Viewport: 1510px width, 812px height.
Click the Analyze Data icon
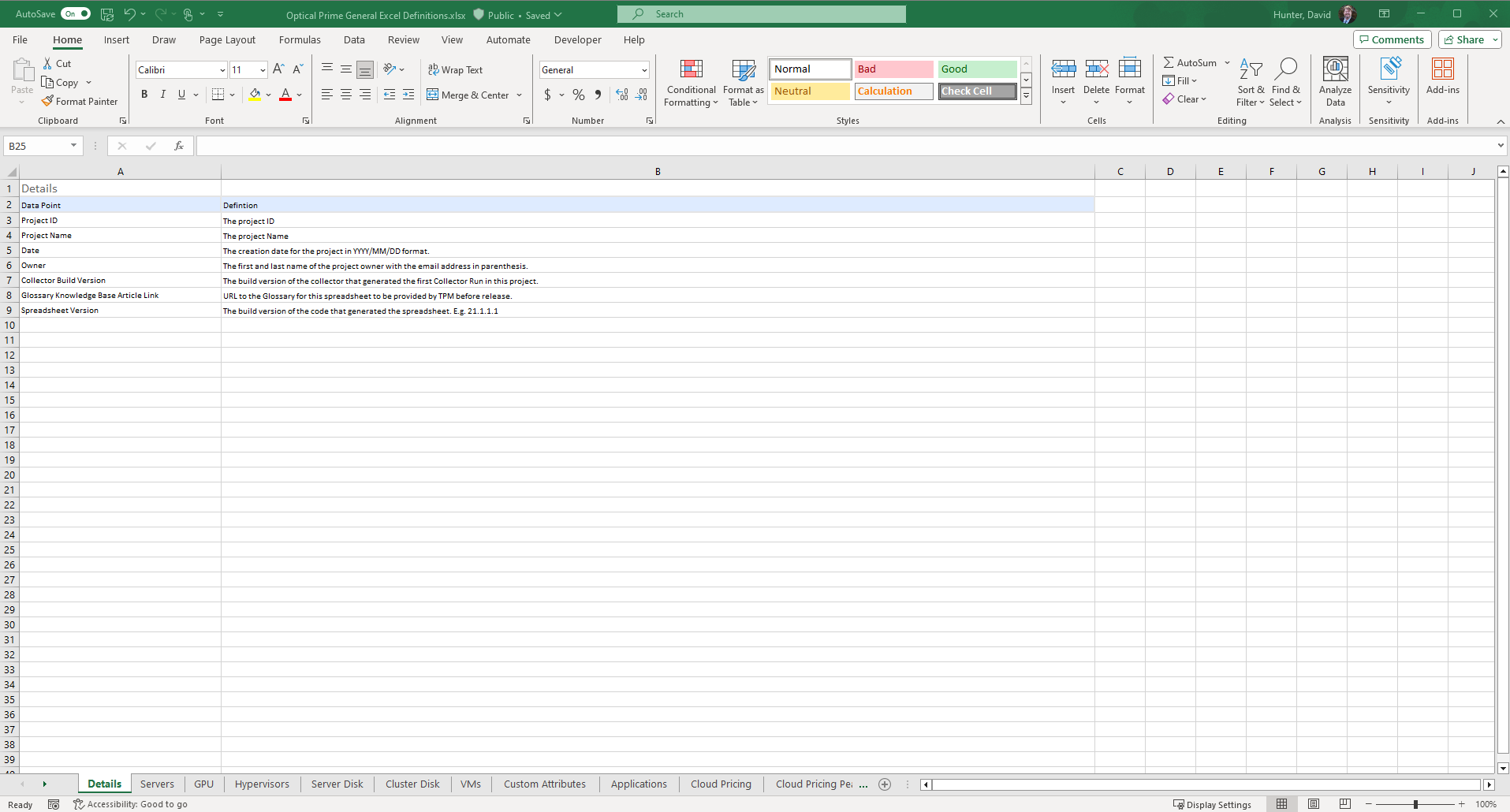click(1335, 81)
